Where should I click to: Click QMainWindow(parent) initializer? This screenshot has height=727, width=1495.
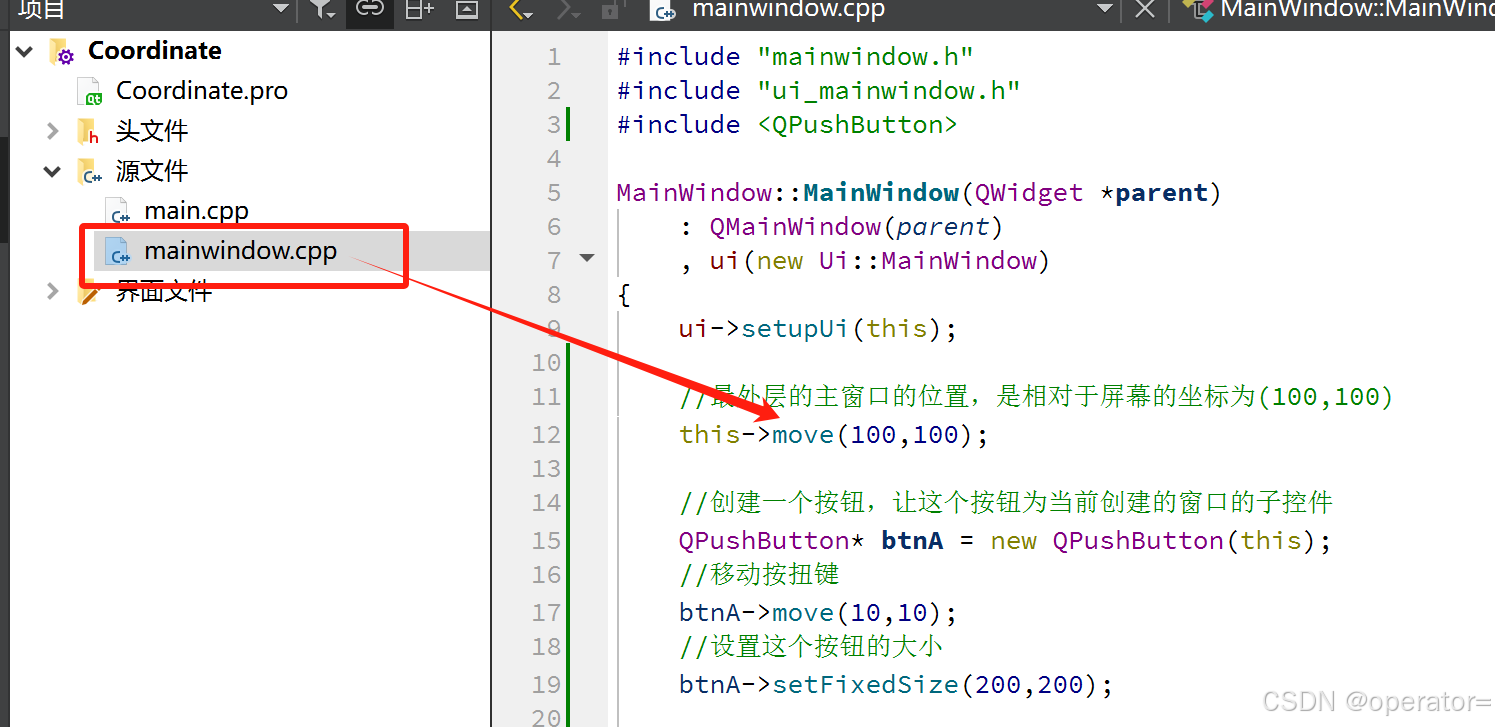pyautogui.click(x=856, y=227)
